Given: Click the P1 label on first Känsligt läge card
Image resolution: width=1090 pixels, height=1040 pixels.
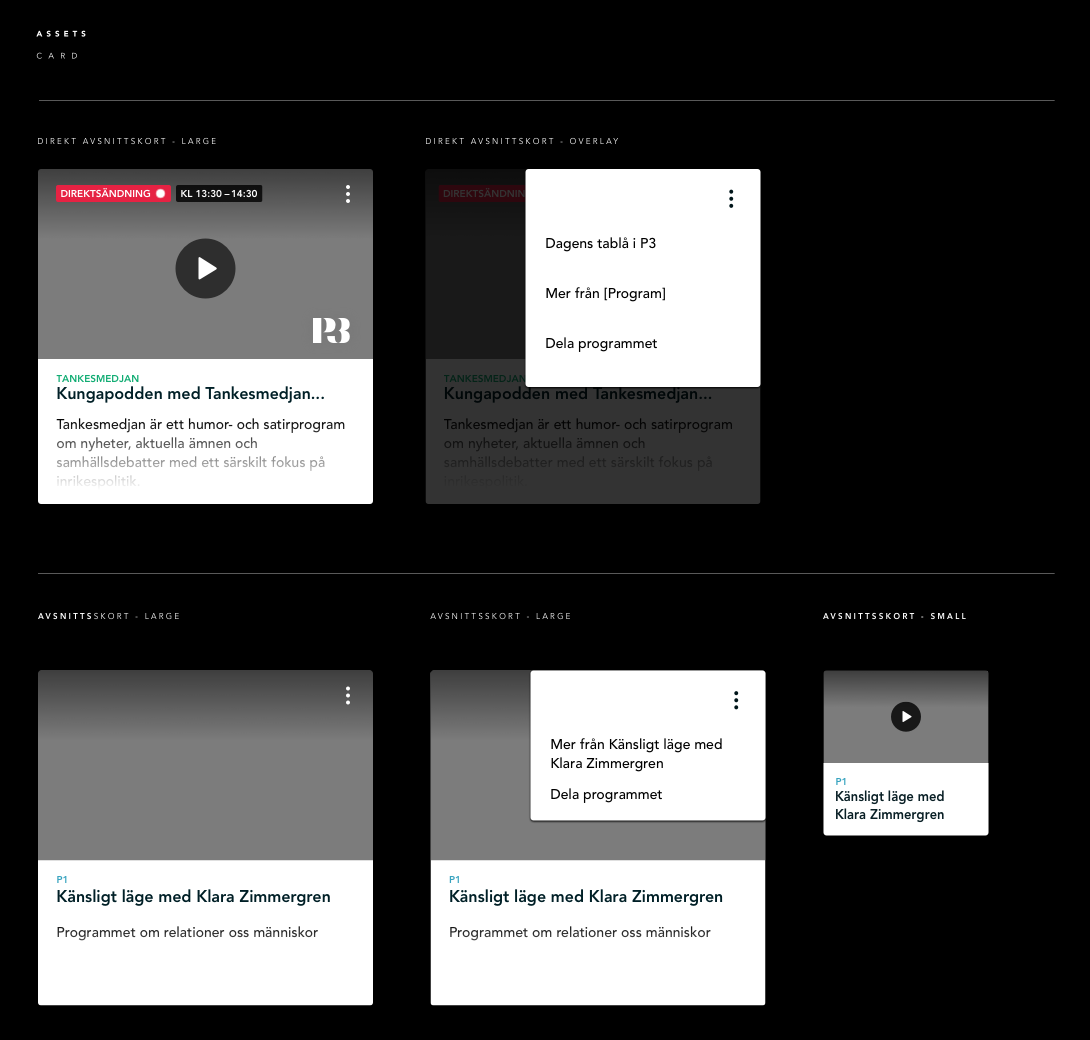Looking at the screenshot, I should click(62, 879).
